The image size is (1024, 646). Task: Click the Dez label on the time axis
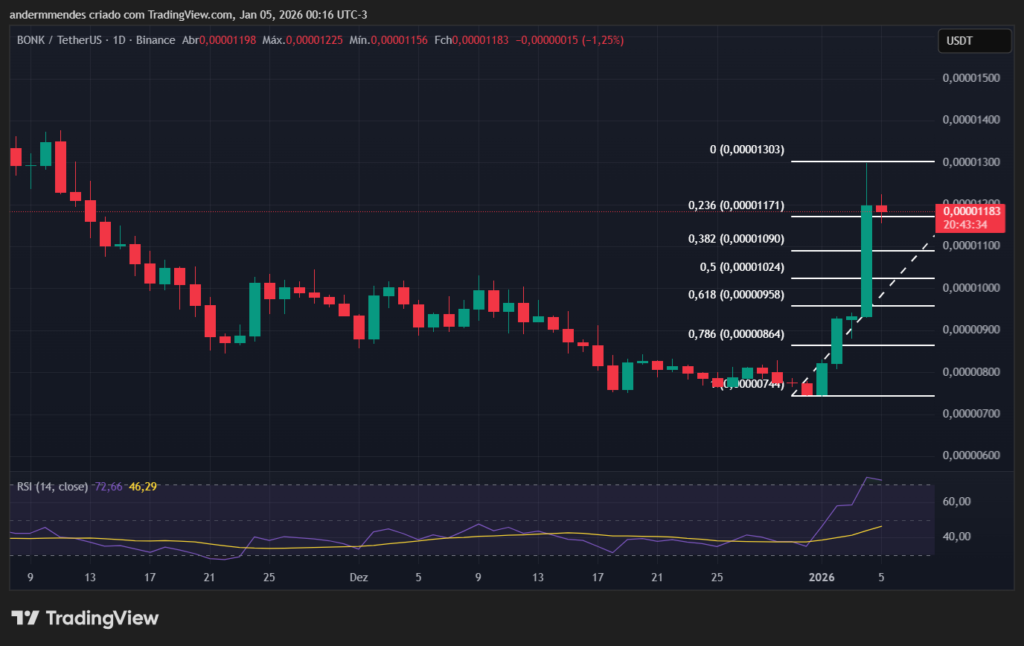(x=358, y=577)
